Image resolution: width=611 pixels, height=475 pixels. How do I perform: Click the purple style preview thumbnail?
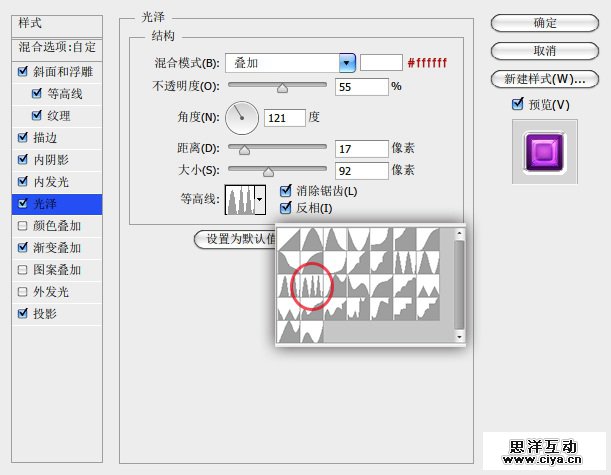coord(545,152)
